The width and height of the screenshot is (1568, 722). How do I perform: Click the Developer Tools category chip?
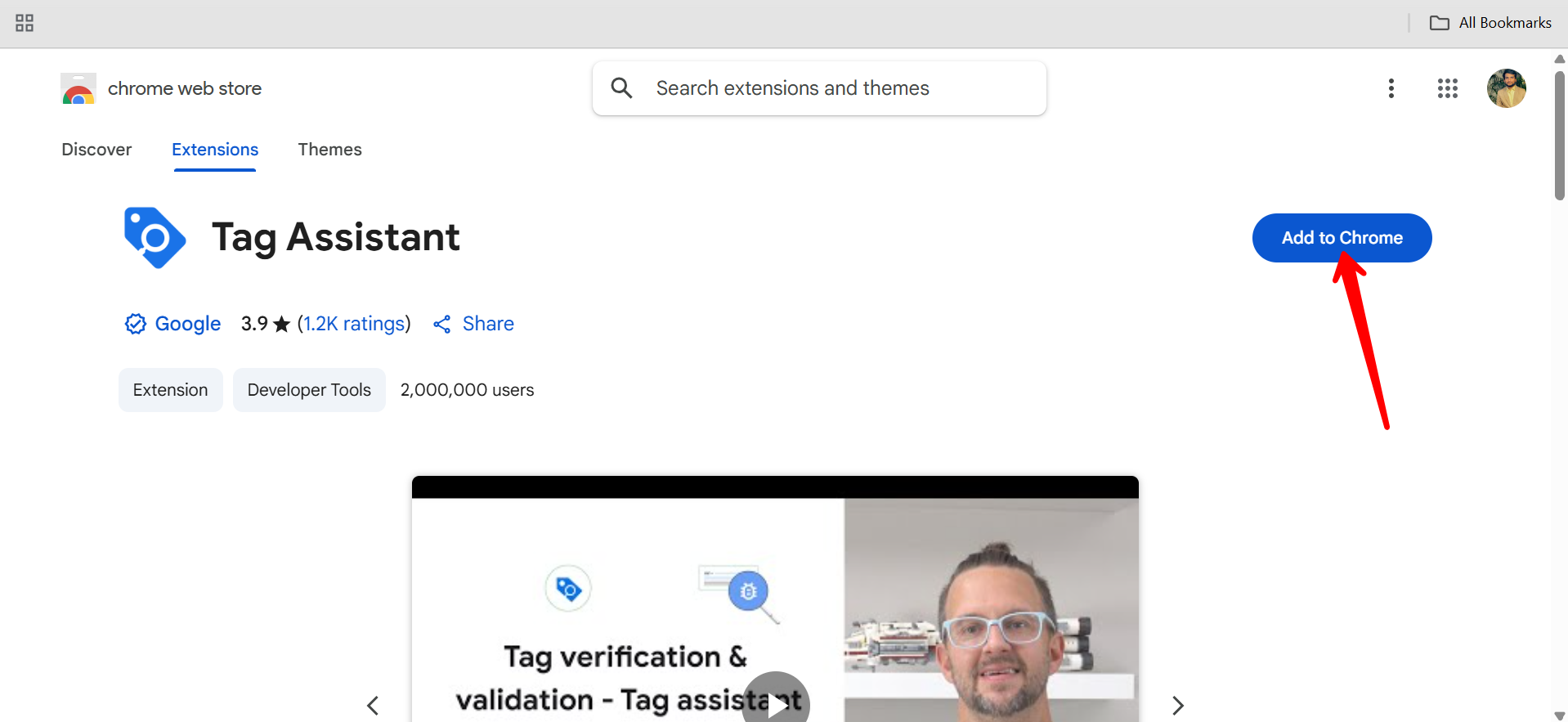[x=309, y=390]
